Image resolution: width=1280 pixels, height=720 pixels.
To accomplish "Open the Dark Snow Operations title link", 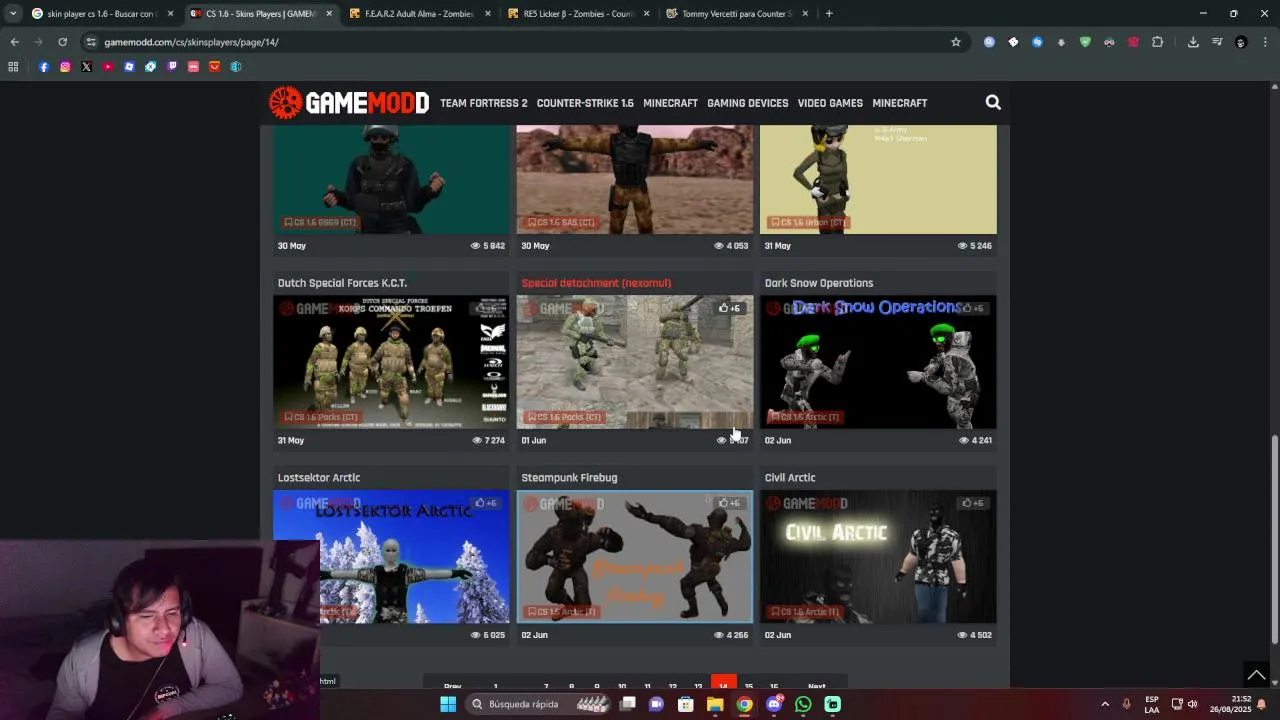I will 819,283.
